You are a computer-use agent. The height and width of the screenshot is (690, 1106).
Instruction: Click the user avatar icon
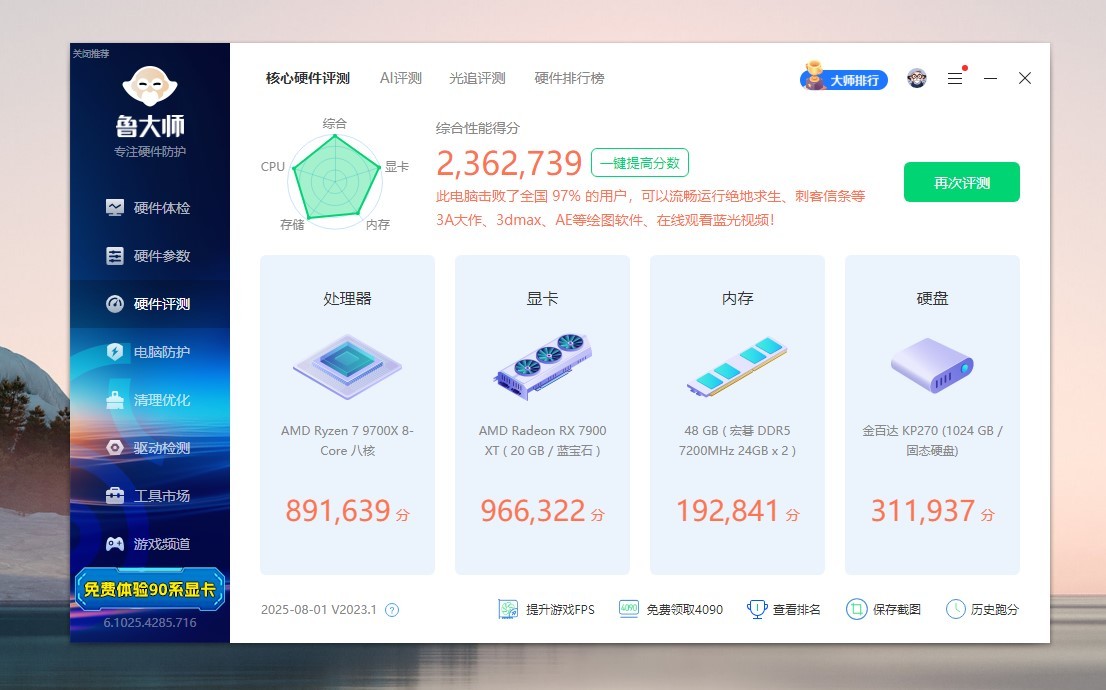(917, 78)
